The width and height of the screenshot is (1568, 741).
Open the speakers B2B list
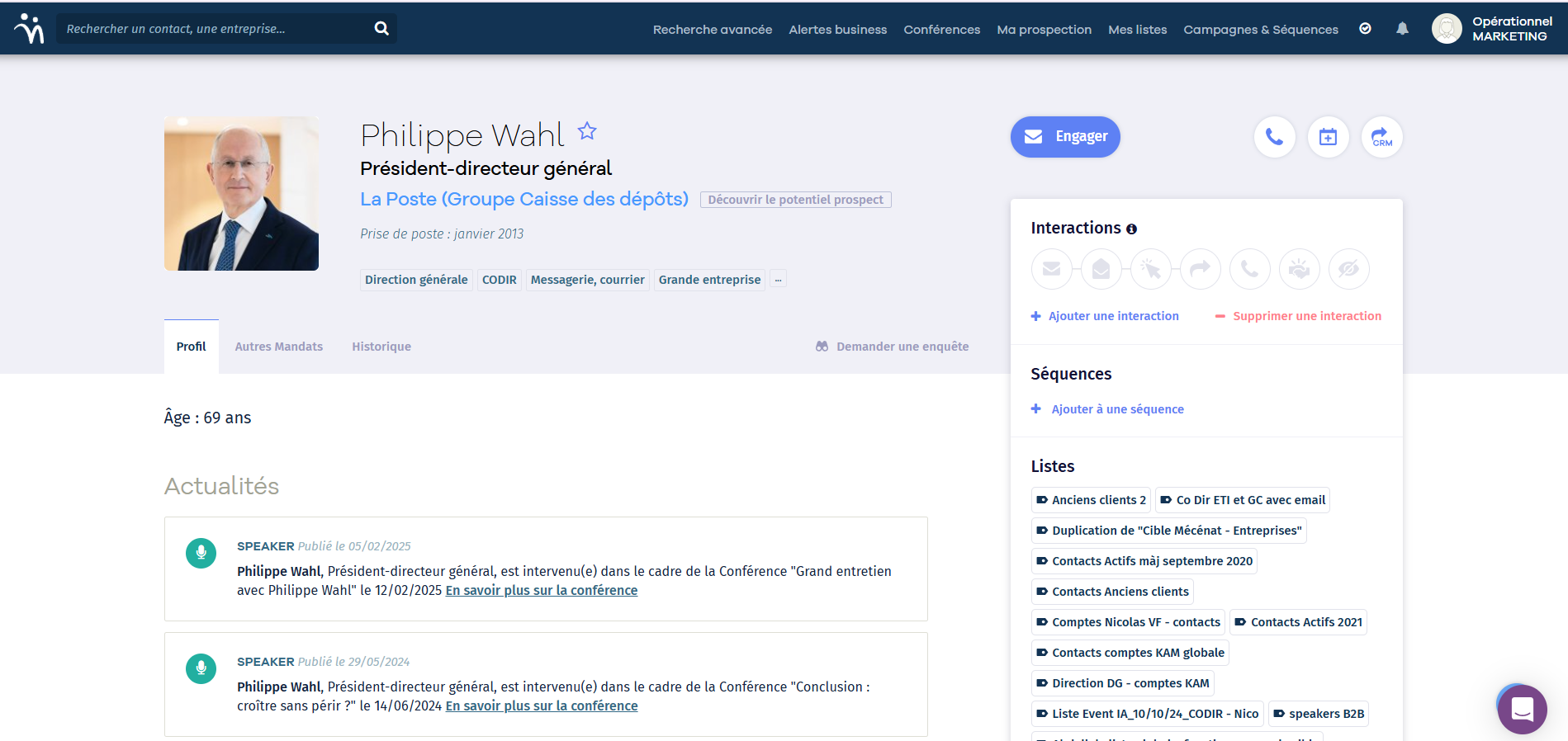[1319, 714]
